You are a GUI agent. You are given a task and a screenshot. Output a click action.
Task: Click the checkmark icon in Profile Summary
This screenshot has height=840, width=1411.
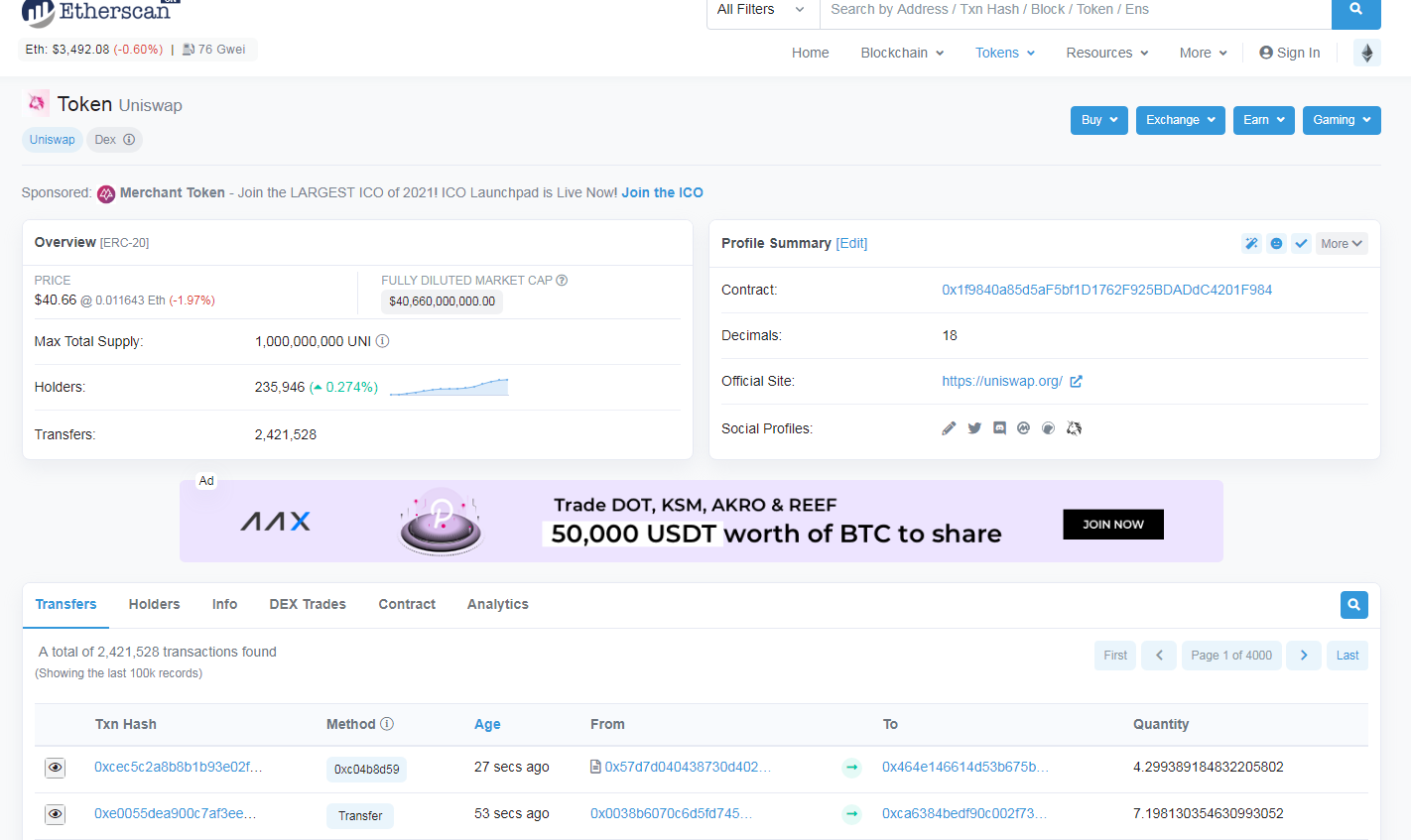point(1301,243)
